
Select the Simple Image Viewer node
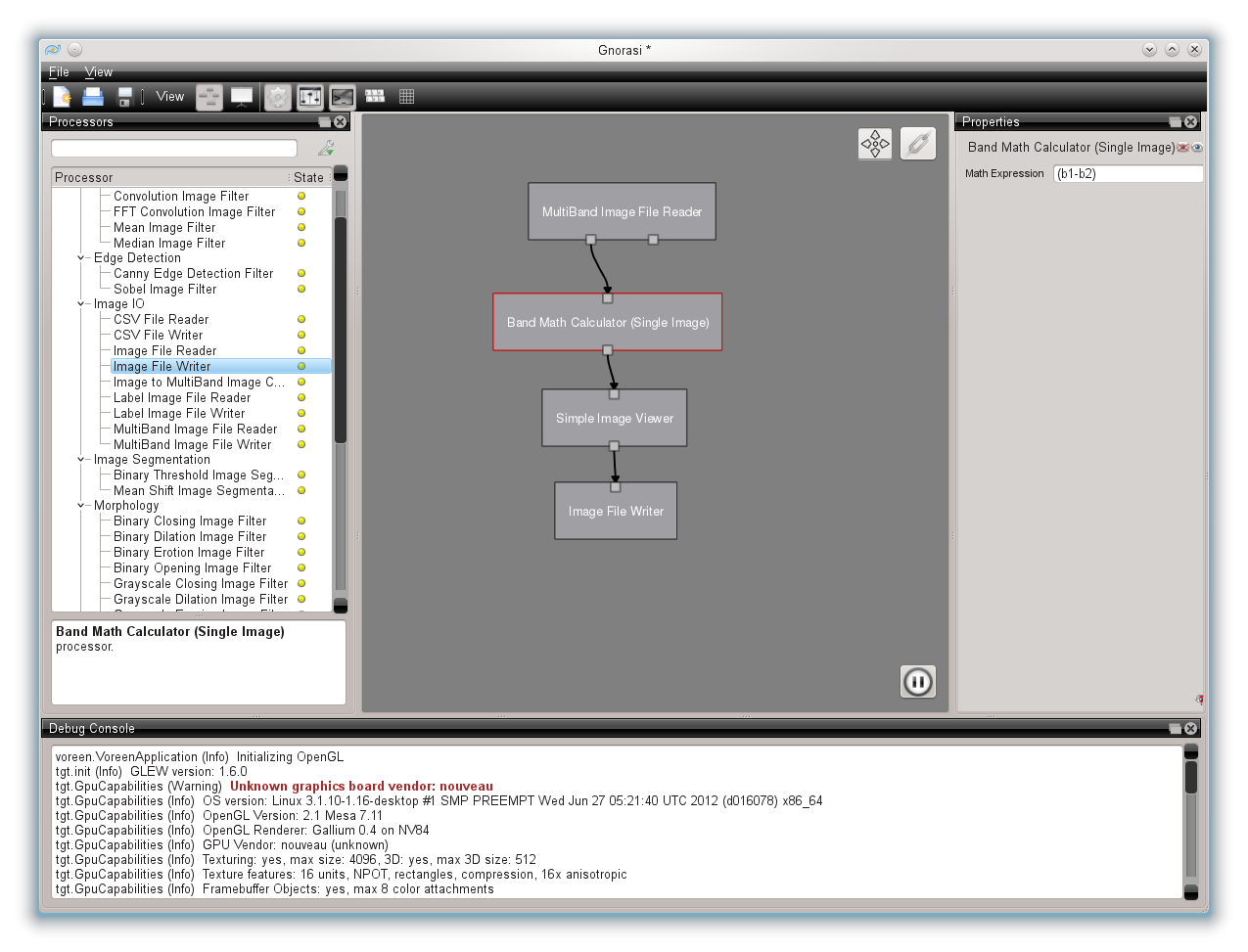tap(615, 418)
